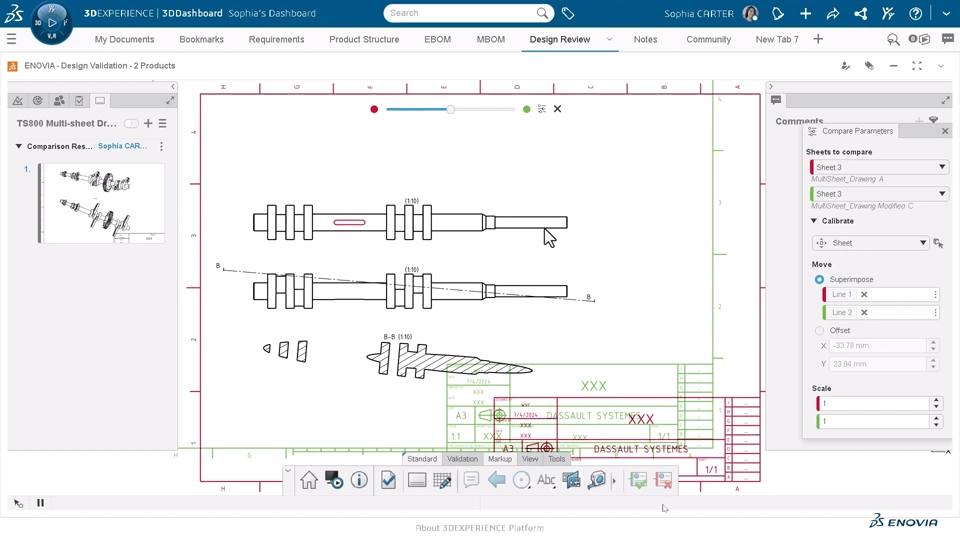This screenshot has height=540, width=960.
Task: Click Home icon in bottom toolbar
Action: click(309, 480)
